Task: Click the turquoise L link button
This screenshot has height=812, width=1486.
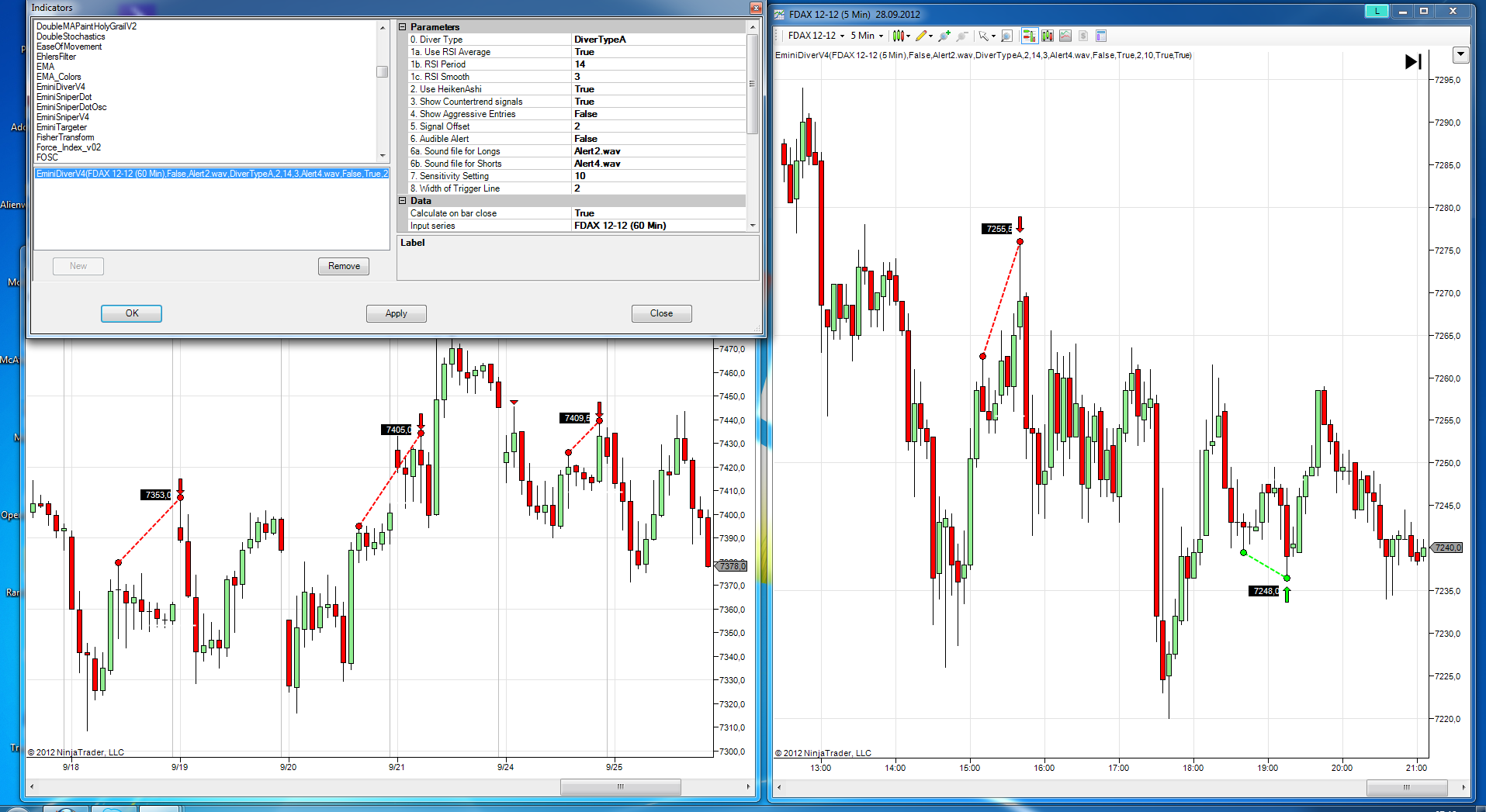Action: tap(1377, 11)
